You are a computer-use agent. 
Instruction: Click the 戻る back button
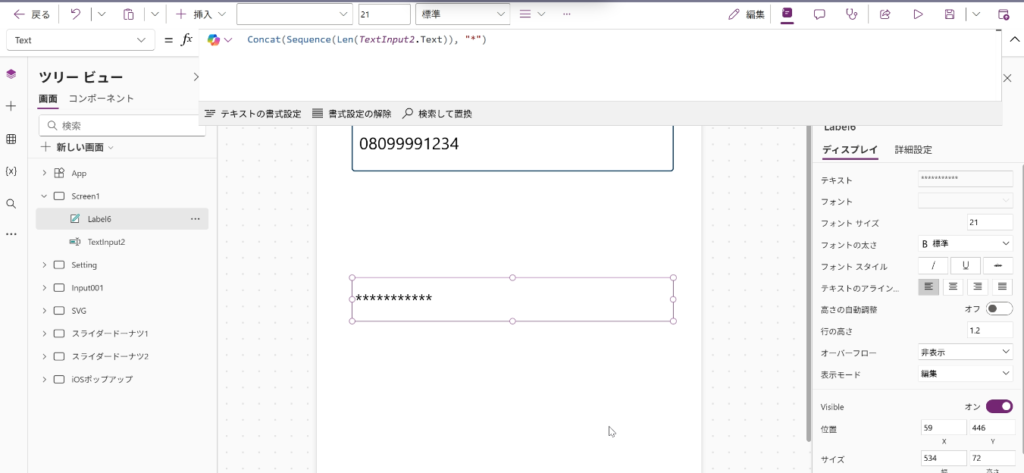coord(31,14)
